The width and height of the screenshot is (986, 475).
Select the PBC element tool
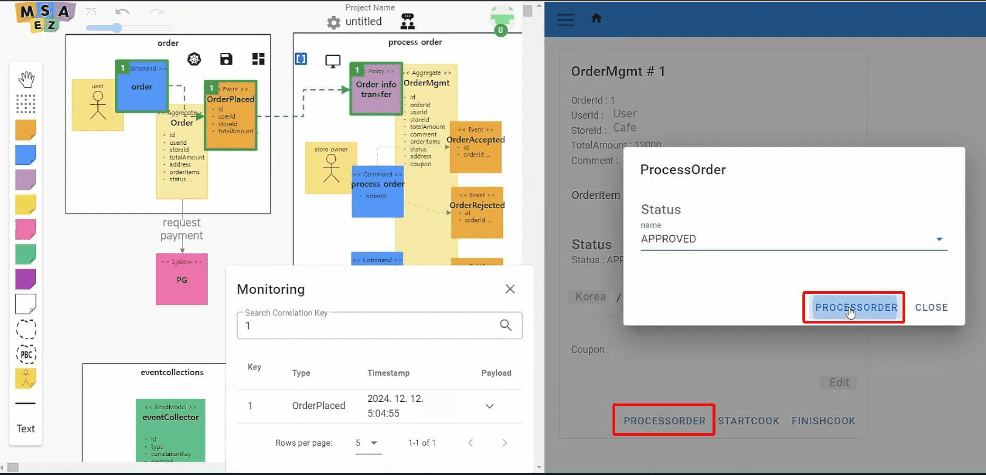click(26, 354)
